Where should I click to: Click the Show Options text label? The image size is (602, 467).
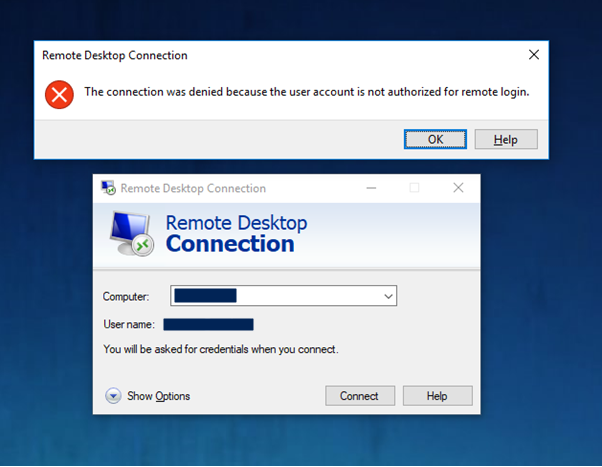pyautogui.click(x=158, y=396)
